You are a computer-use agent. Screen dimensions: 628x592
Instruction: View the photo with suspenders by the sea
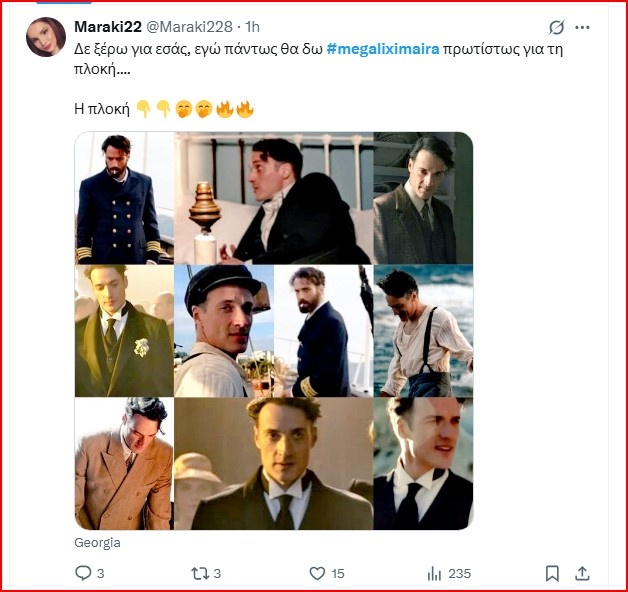pos(423,330)
